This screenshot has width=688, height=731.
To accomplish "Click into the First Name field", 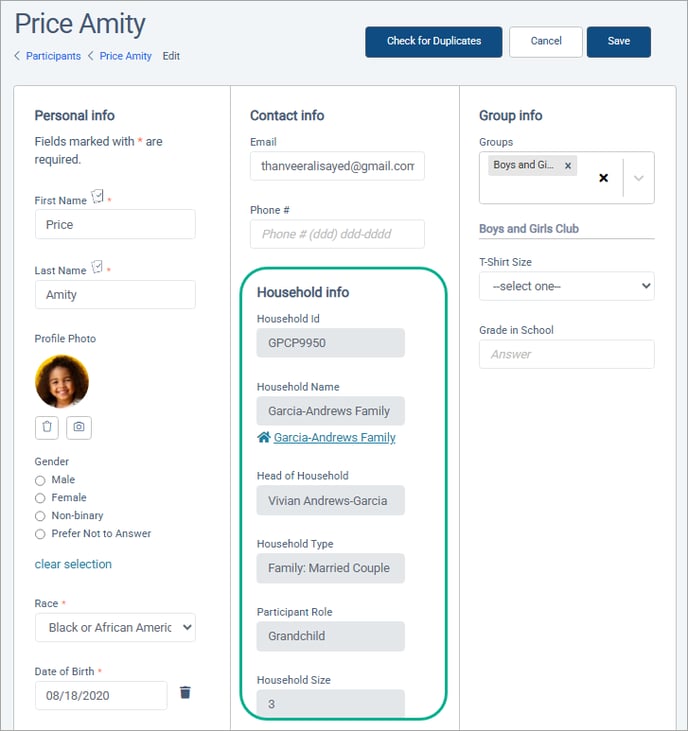I will coord(115,224).
